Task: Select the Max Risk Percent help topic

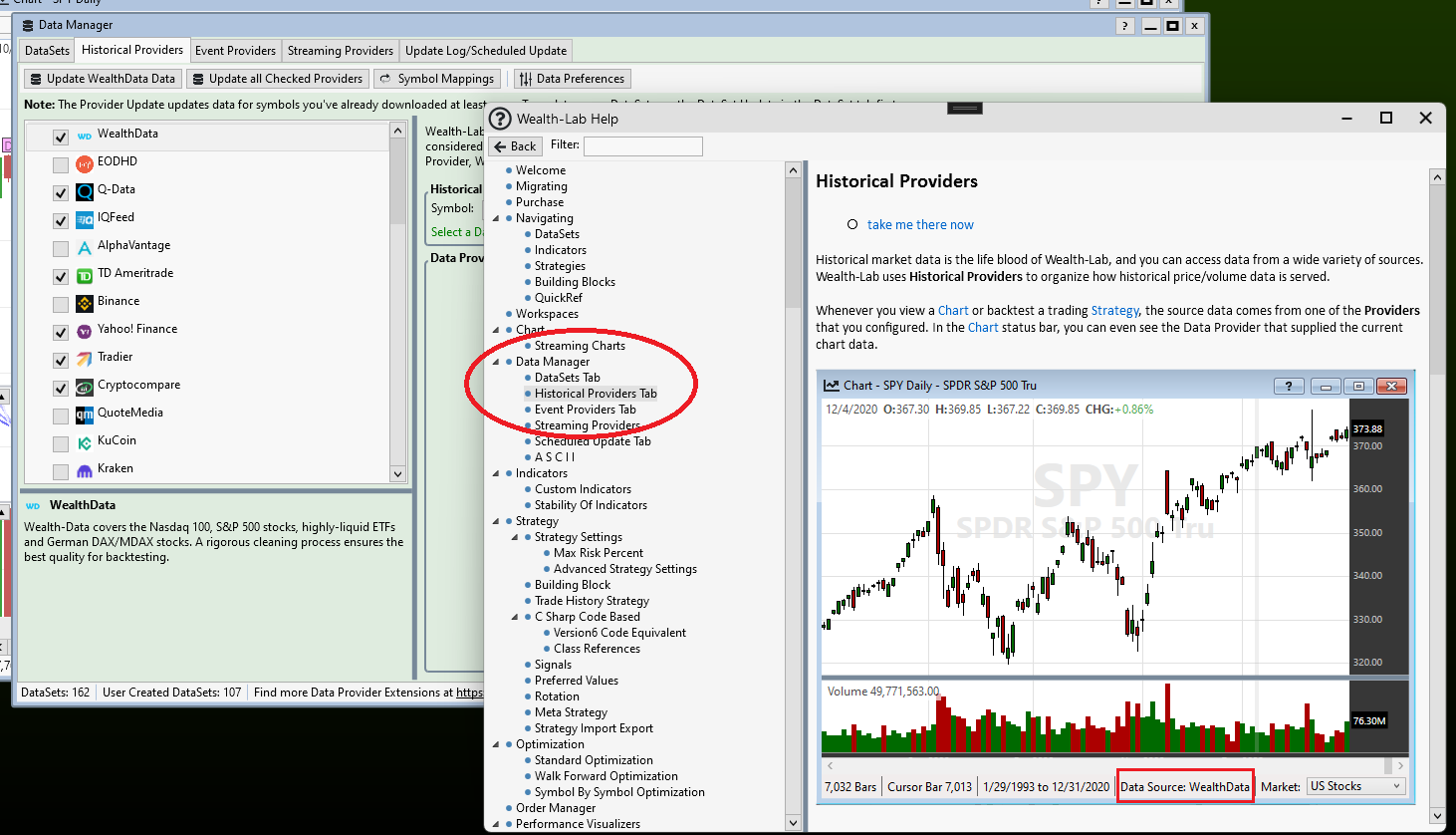Action: [x=599, y=553]
